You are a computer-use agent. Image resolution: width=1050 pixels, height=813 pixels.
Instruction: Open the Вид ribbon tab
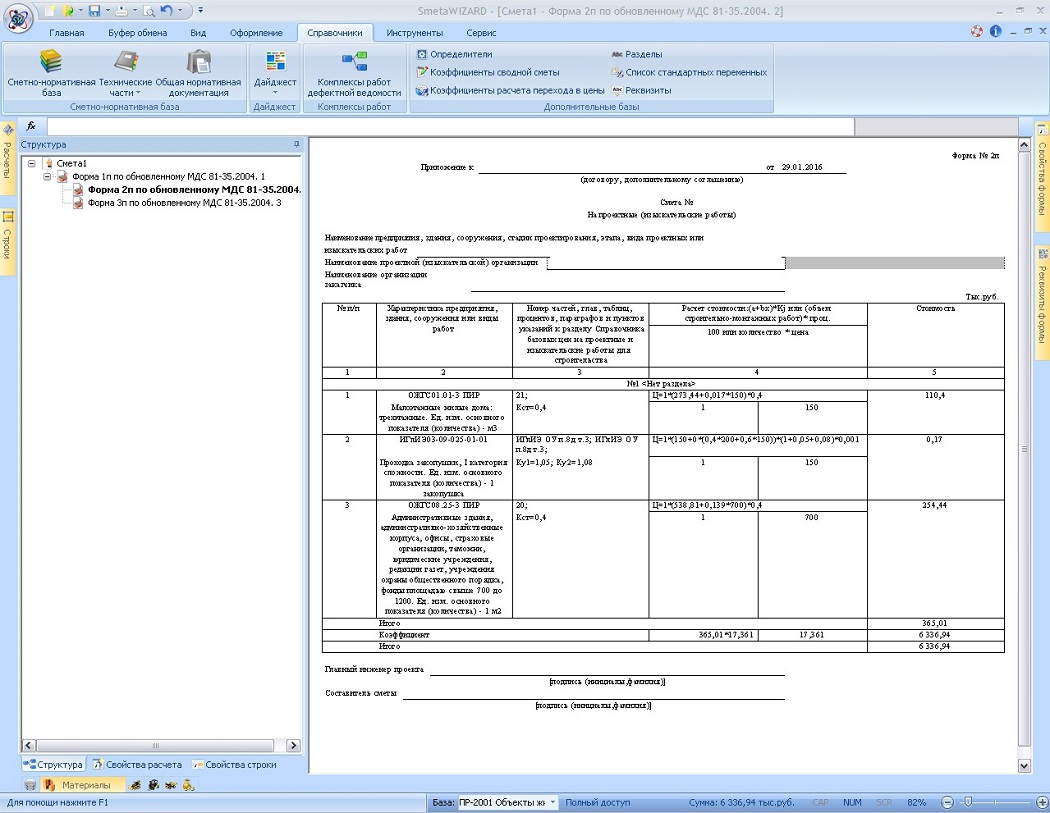pyautogui.click(x=198, y=33)
